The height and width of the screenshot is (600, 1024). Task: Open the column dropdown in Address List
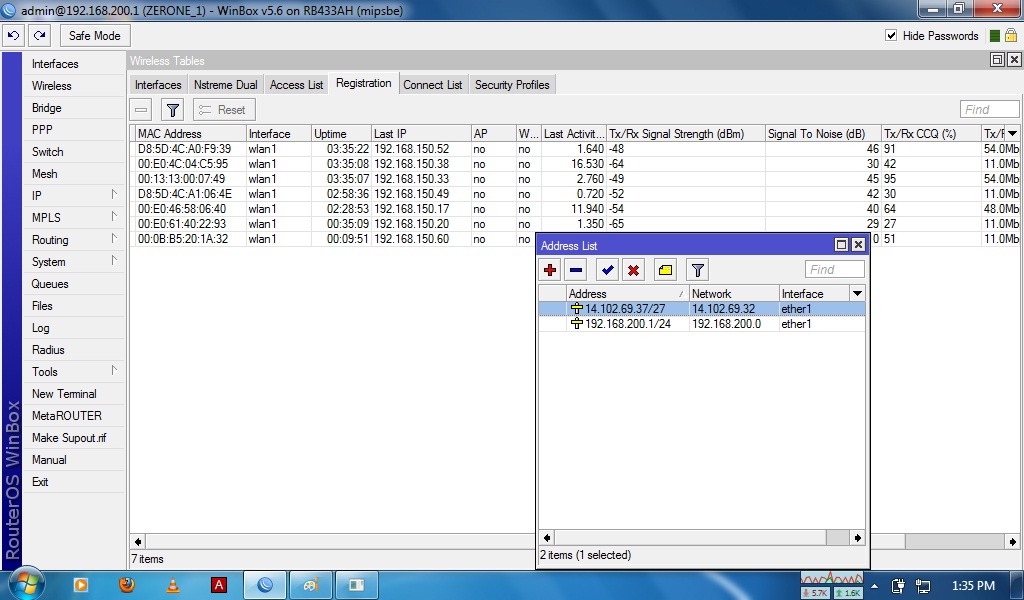coord(857,293)
